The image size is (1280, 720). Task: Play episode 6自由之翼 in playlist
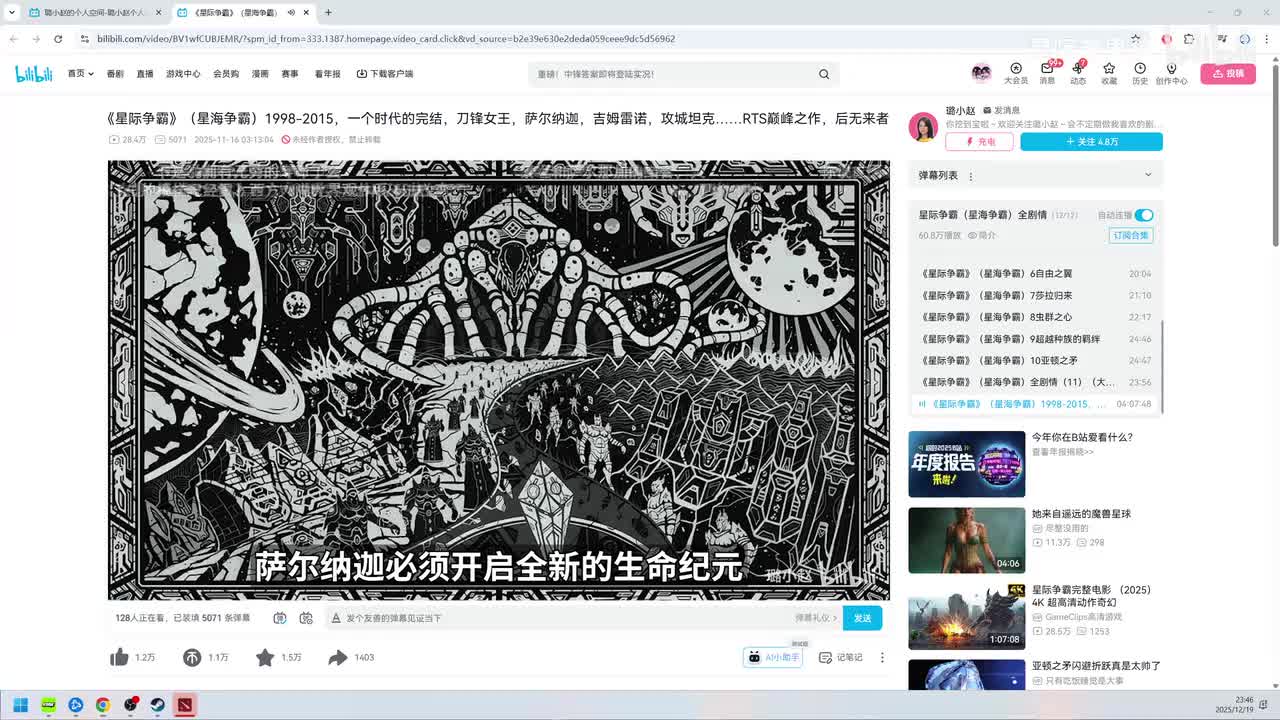pyautogui.click(x=1035, y=273)
